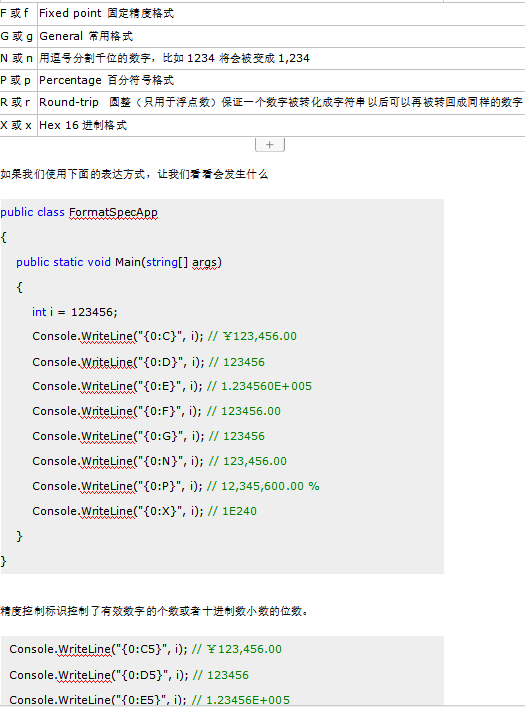Click the WriteLine "{0:D}" code line
Image resolution: width=525 pixels, height=707 pixels.
point(148,362)
